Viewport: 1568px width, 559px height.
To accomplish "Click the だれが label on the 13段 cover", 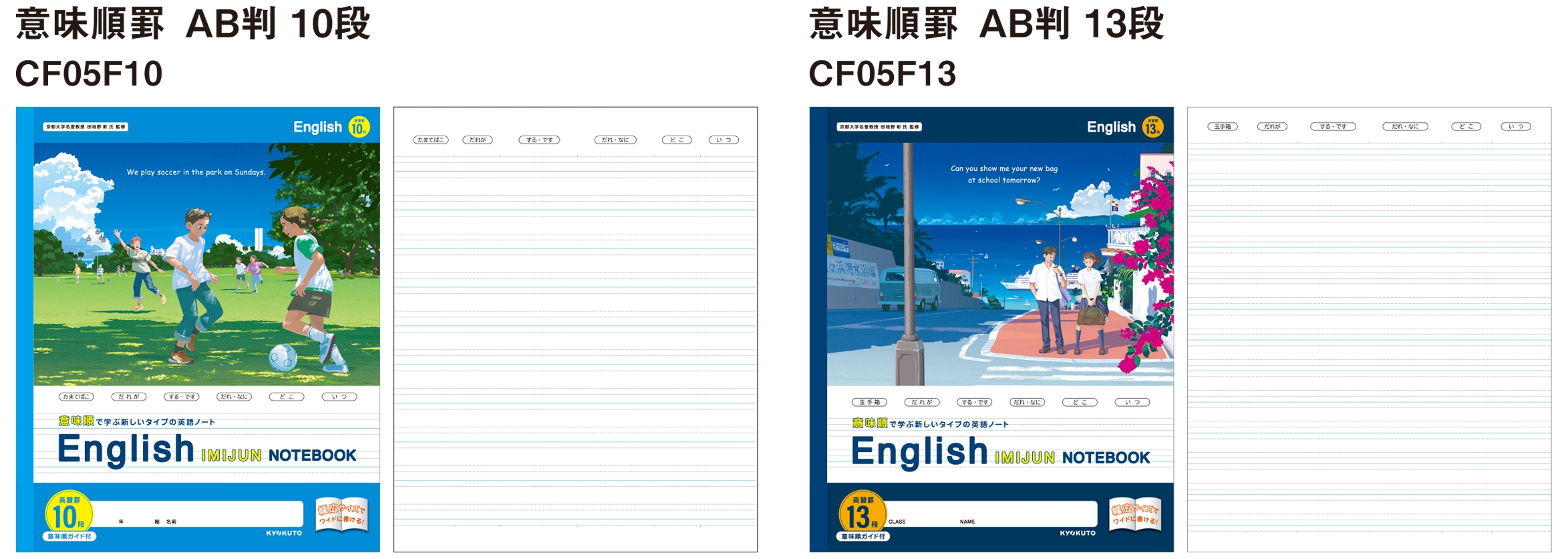I will (922, 402).
